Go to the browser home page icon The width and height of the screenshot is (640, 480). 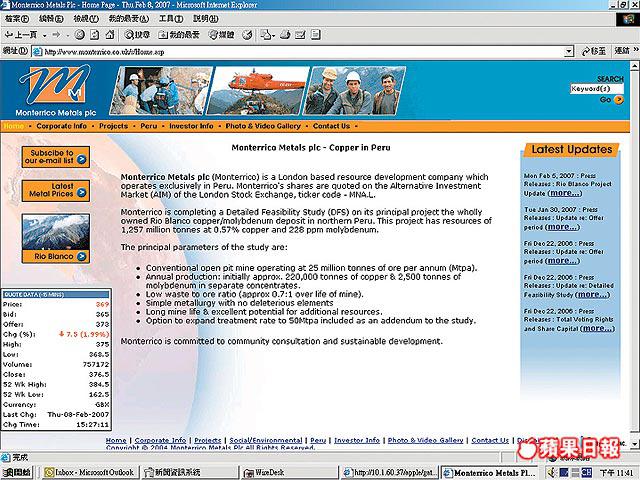[110, 35]
